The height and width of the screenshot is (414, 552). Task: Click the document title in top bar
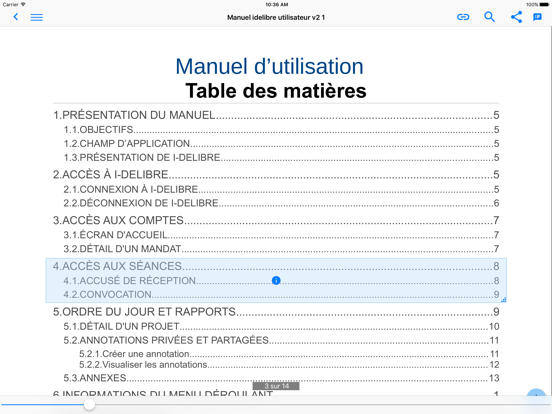276,17
